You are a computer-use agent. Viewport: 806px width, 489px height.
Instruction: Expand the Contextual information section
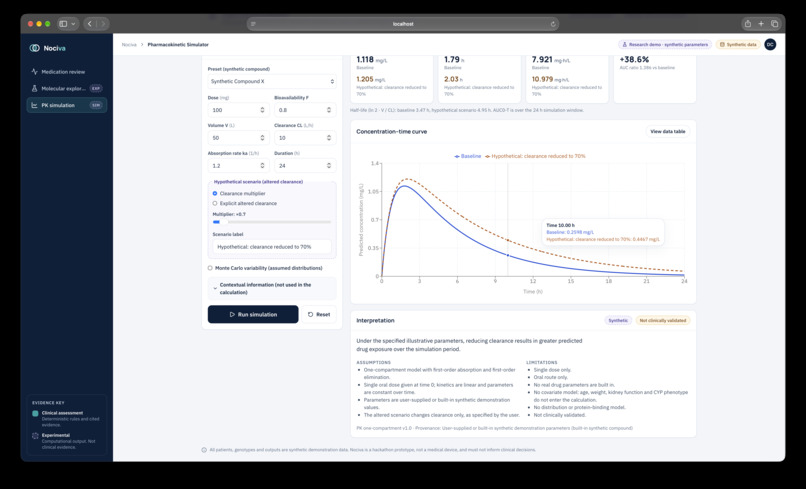(x=272, y=288)
